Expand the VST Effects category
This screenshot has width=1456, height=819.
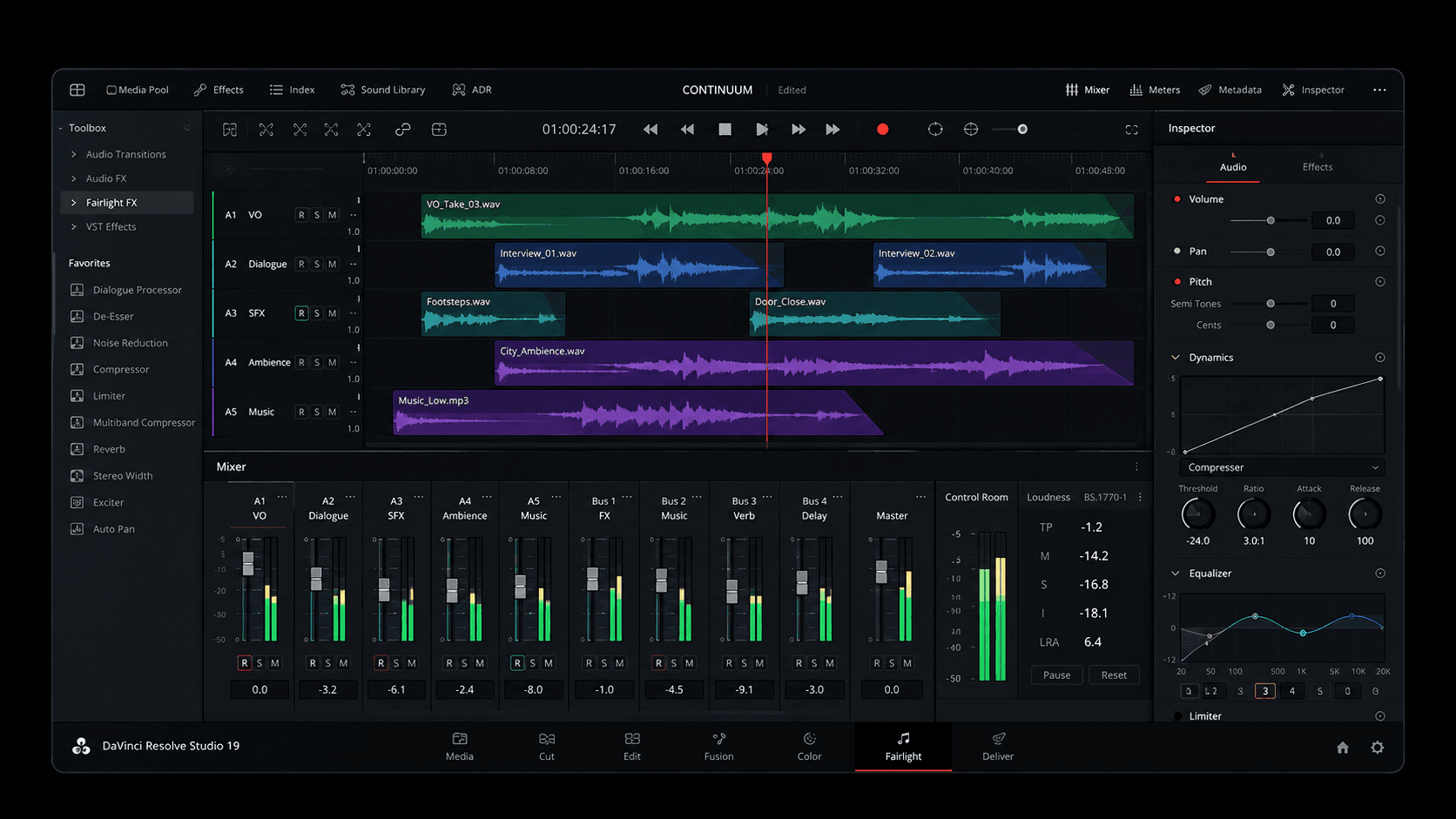click(x=73, y=226)
